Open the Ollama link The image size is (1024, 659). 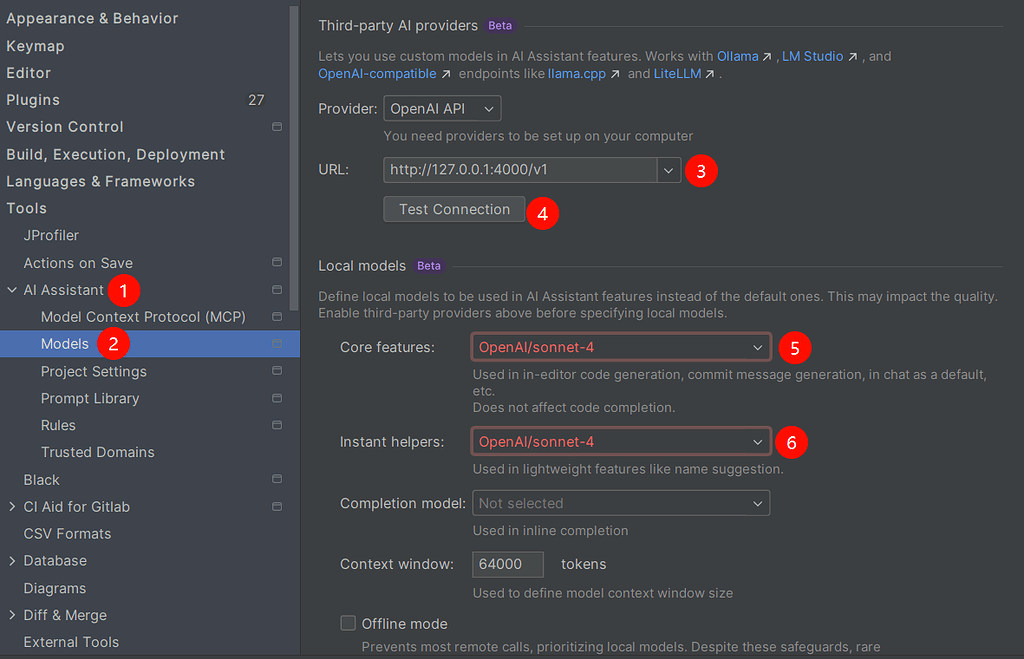[x=737, y=56]
